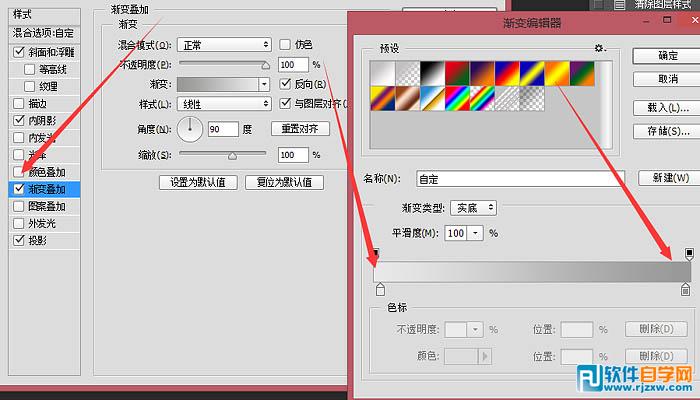Viewport: 700px width, 400px height.
Task: Select the chrome gradient preset
Action: click(x=433, y=99)
